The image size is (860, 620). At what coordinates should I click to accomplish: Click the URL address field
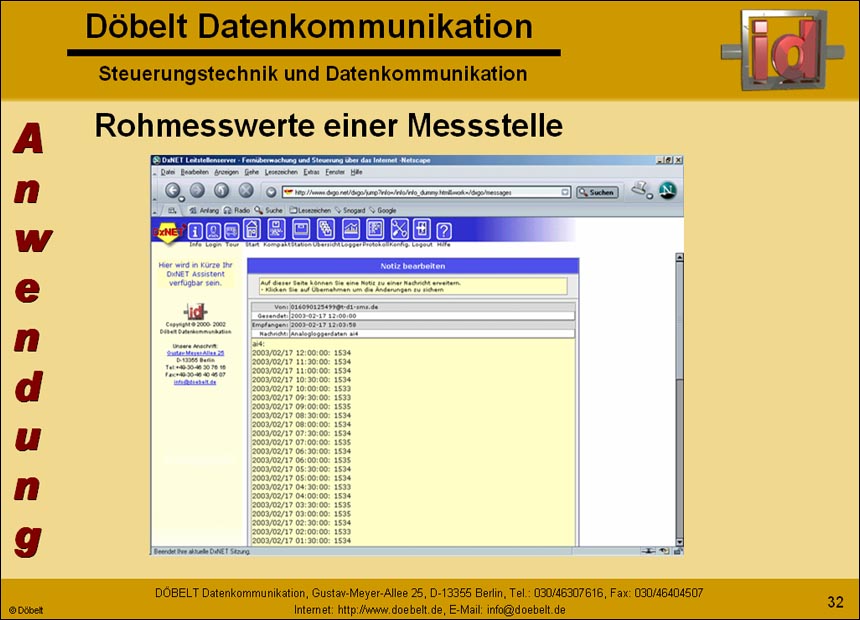pos(426,193)
